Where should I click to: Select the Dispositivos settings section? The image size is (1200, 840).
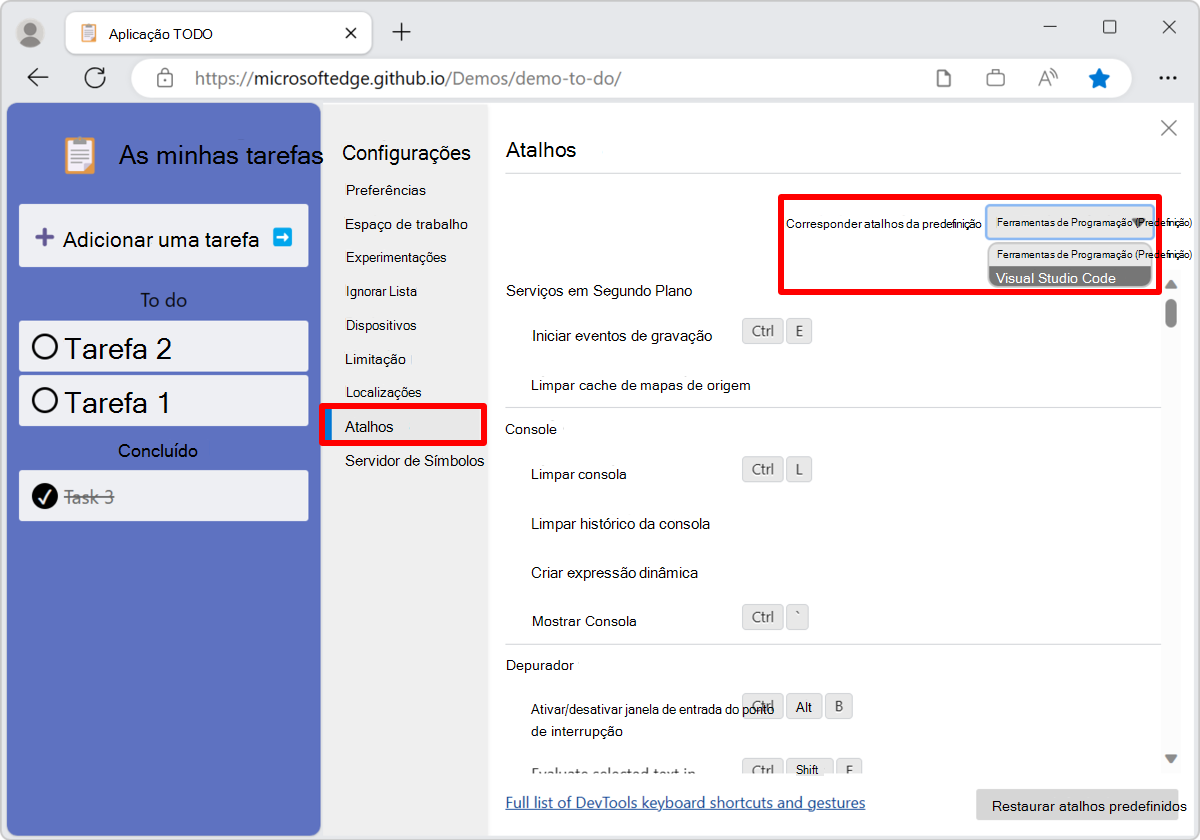pyautogui.click(x=379, y=325)
